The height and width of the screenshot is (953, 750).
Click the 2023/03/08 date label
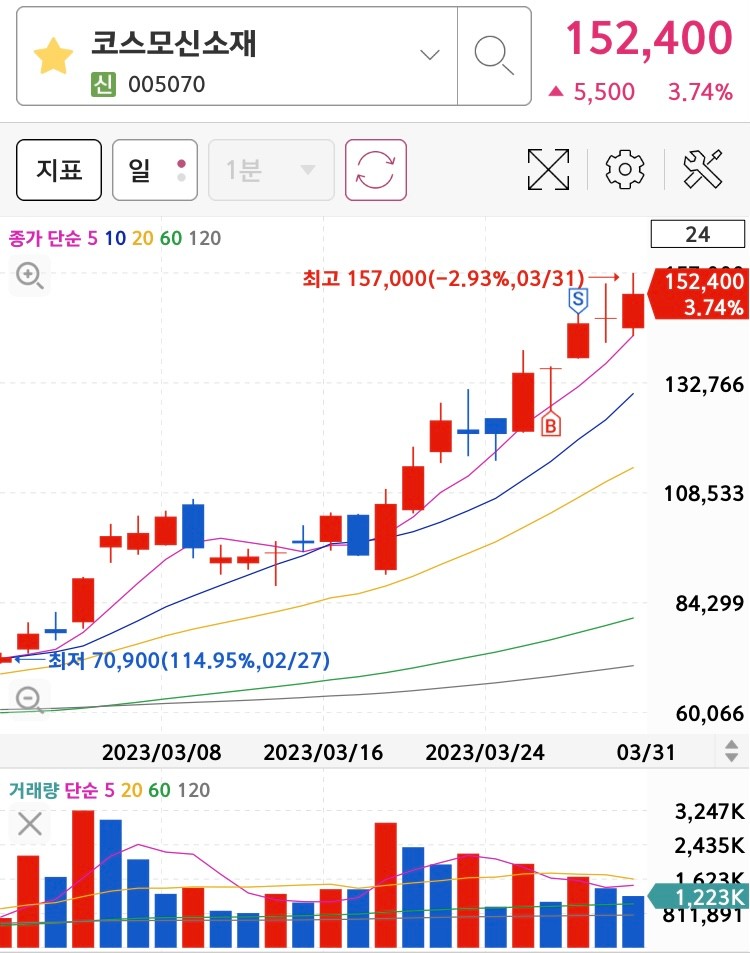161,752
